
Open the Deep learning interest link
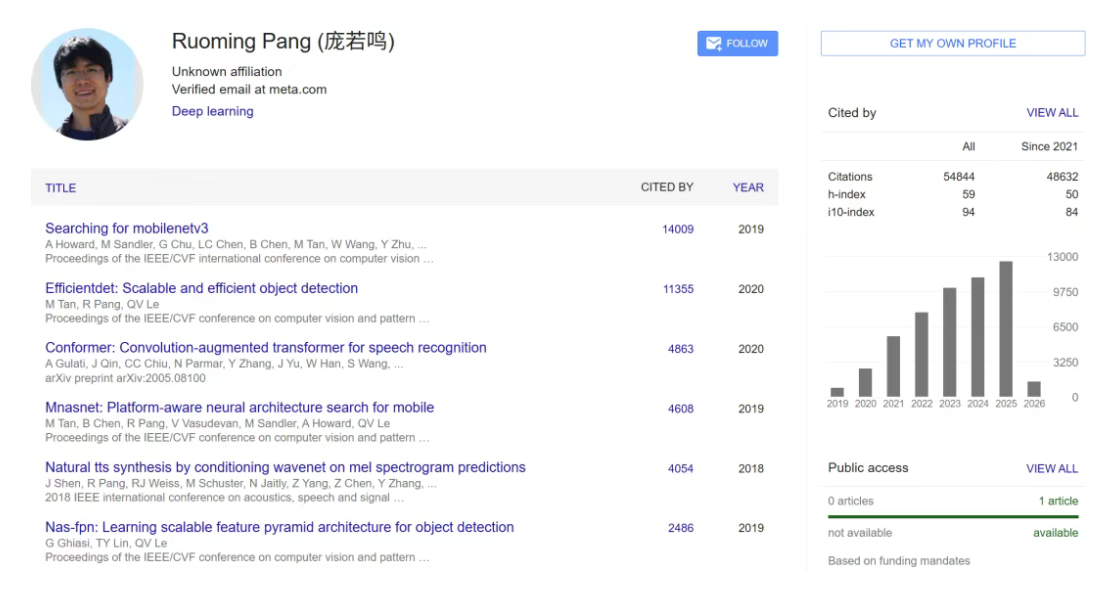click(212, 111)
